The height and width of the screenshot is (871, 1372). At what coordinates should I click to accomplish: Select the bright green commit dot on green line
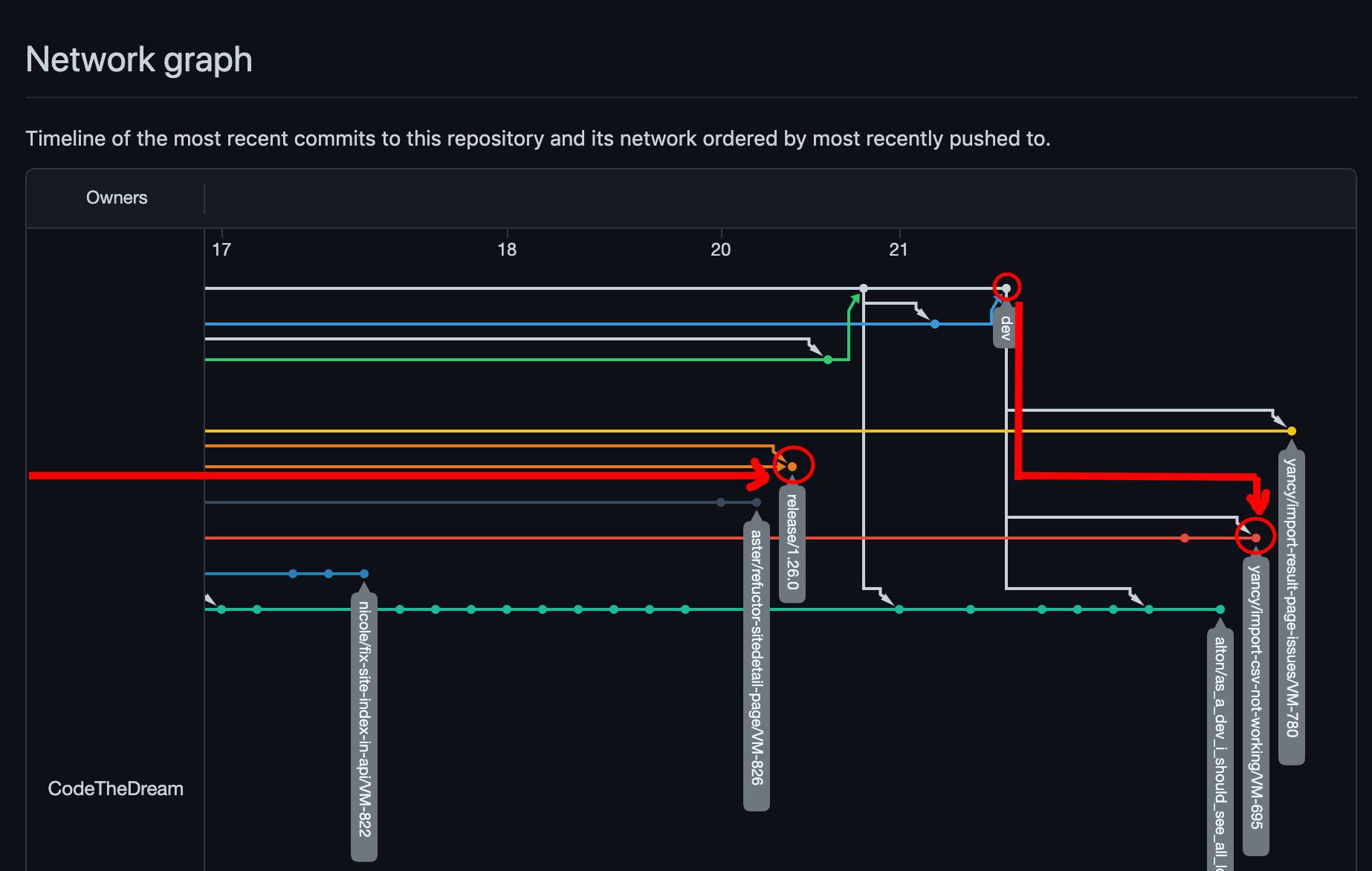click(828, 360)
